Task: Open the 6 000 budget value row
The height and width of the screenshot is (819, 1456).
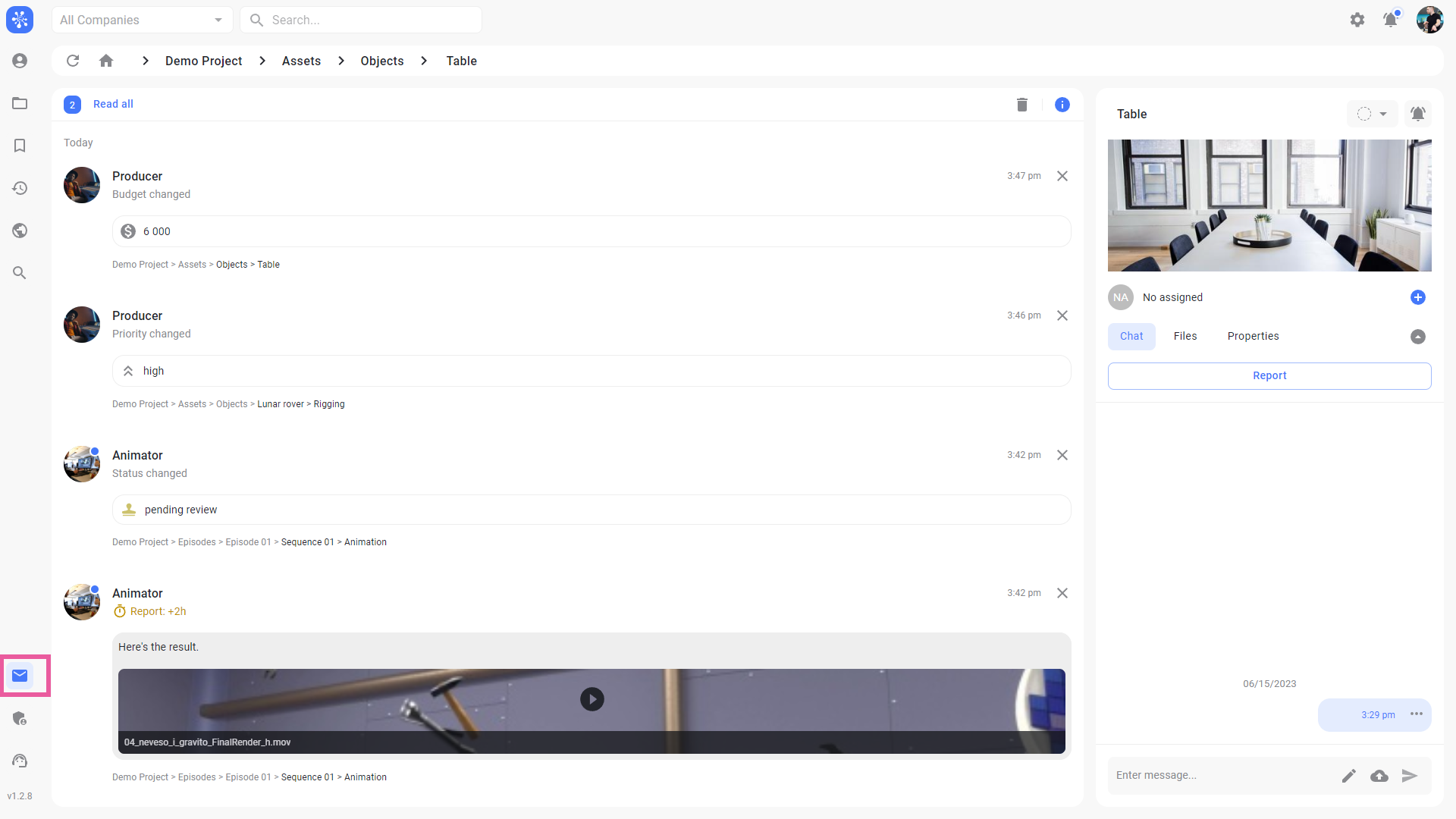Action: [x=591, y=231]
